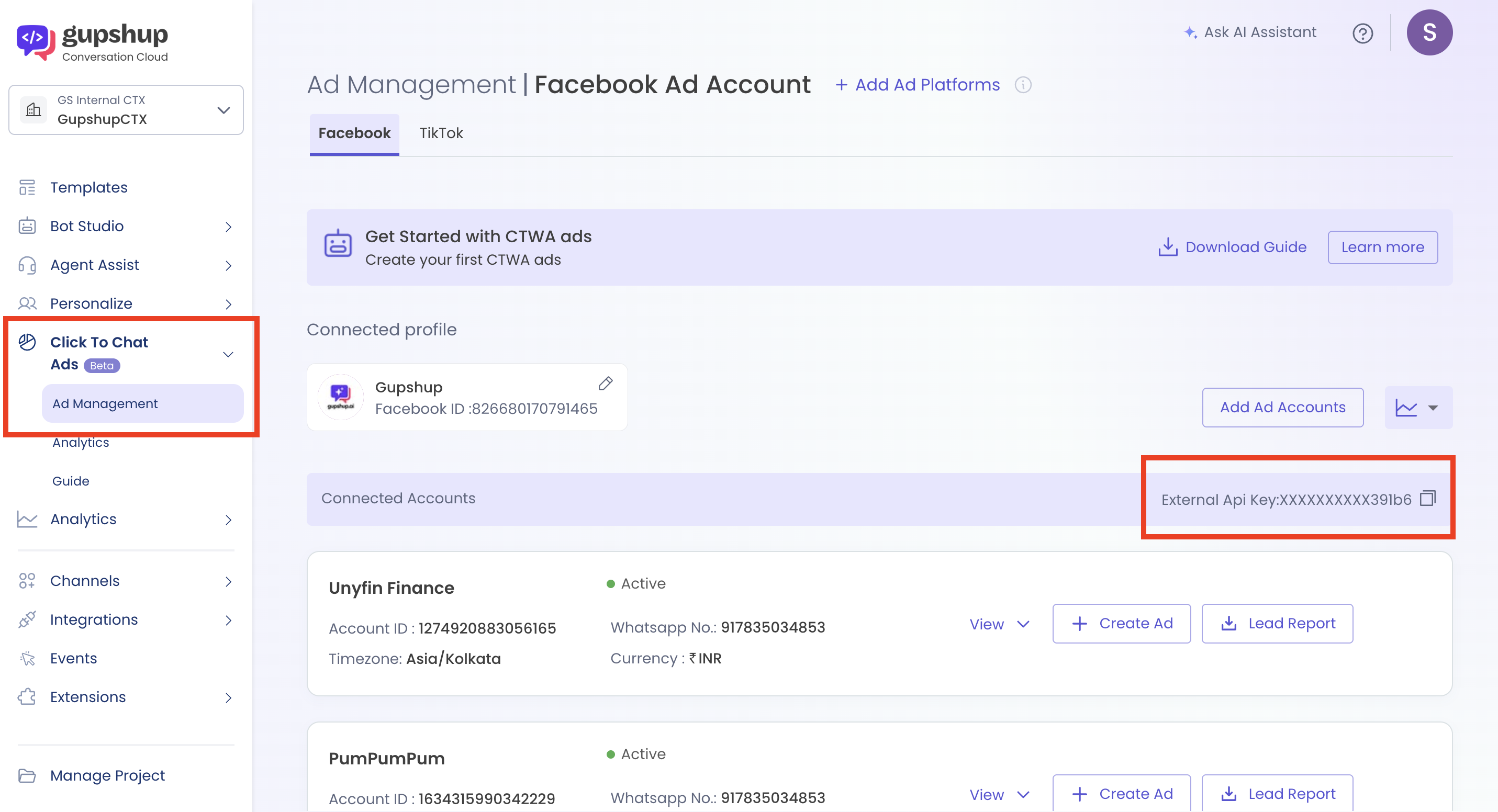Open View dropdown for PumPumPum
The image size is (1498, 812).
[x=1000, y=795]
